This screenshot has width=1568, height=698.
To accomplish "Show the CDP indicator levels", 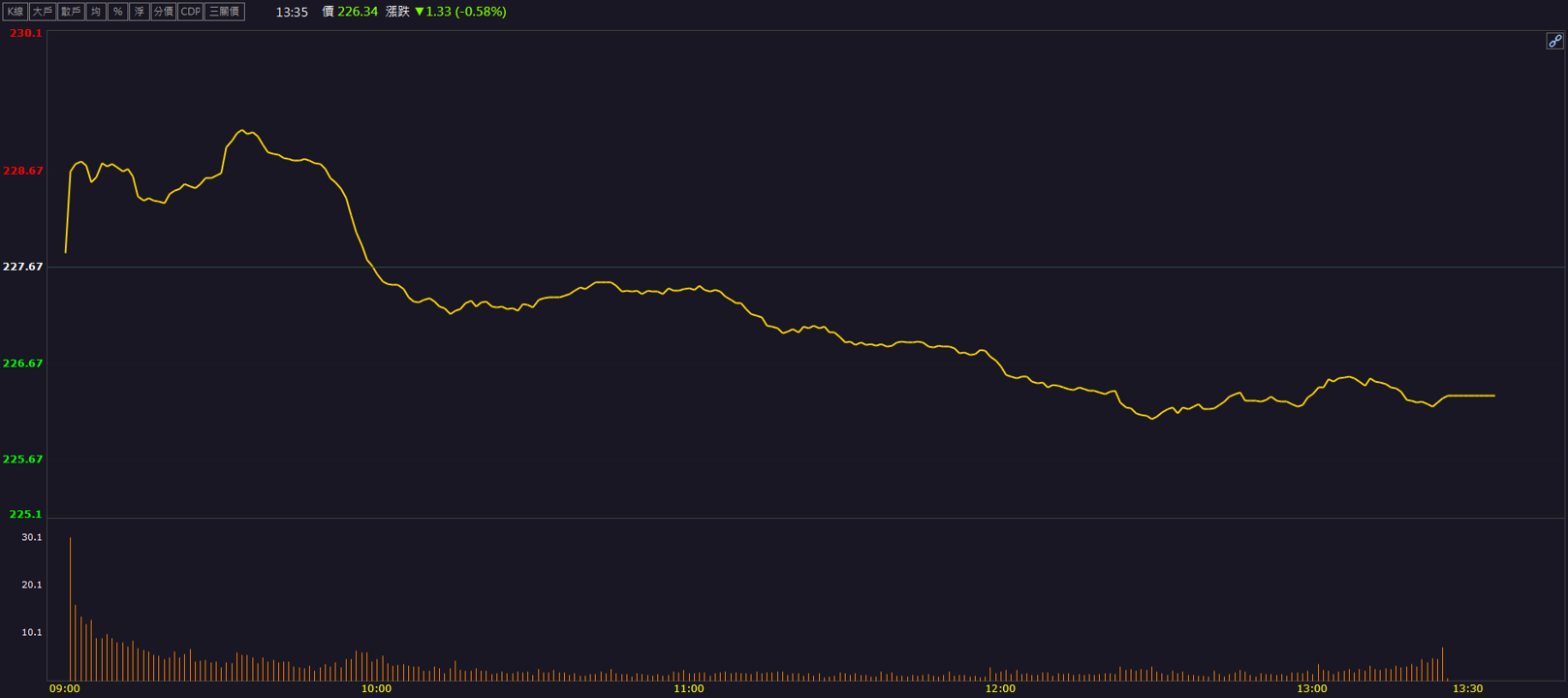I will pyautogui.click(x=190, y=12).
